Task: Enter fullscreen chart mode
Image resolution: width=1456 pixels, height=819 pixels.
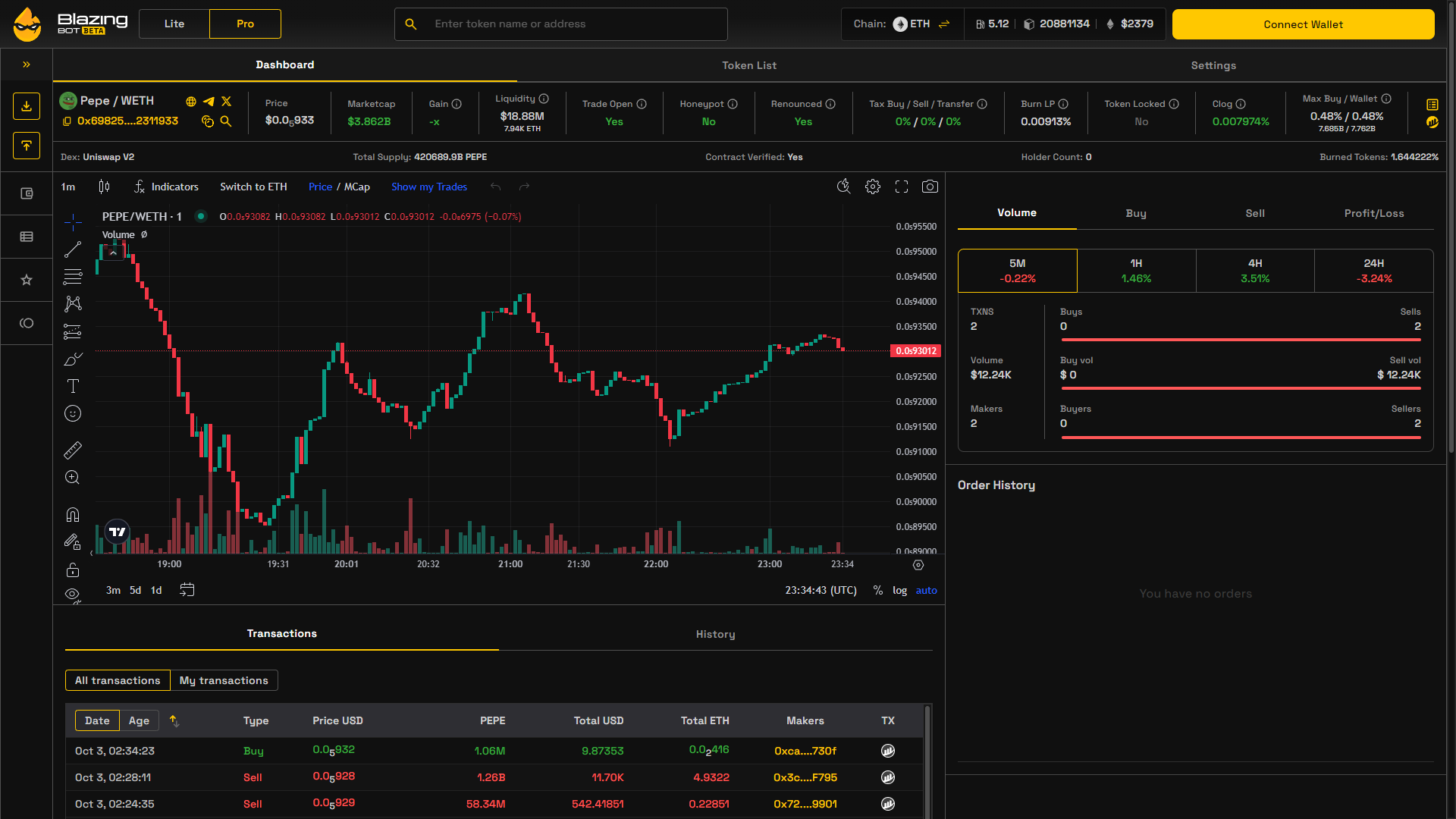Action: 902,187
